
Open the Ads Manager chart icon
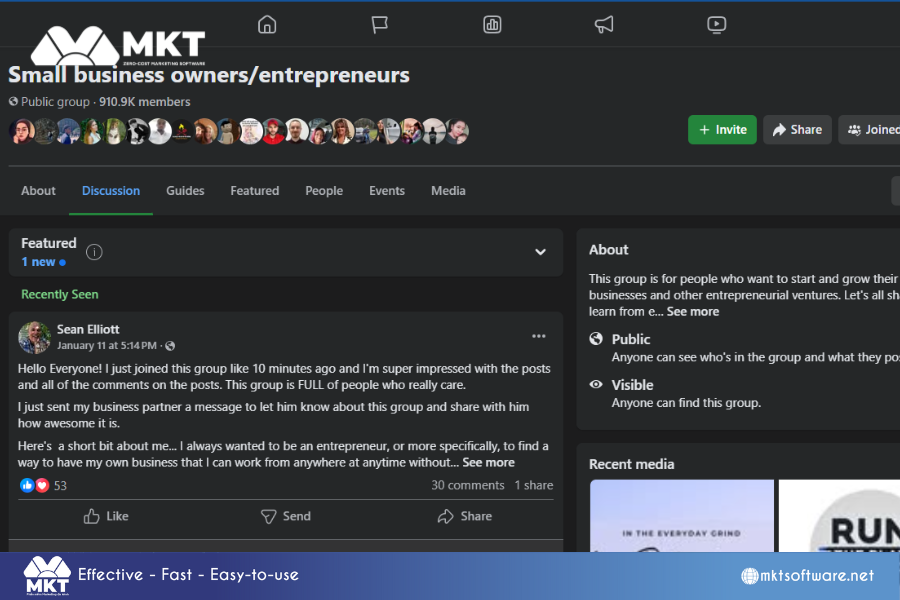[492, 24]
